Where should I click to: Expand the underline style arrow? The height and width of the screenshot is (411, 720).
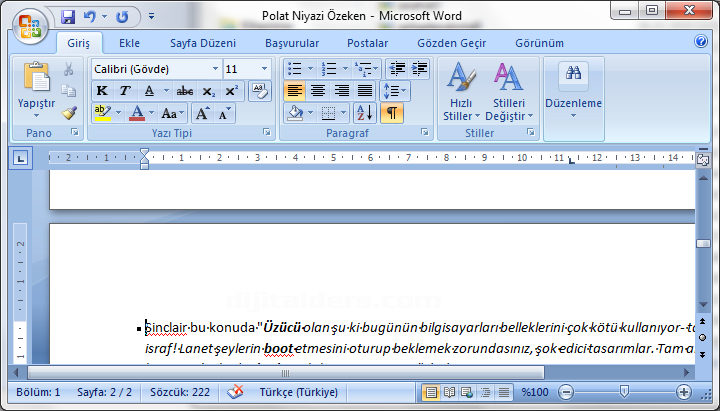166,91
